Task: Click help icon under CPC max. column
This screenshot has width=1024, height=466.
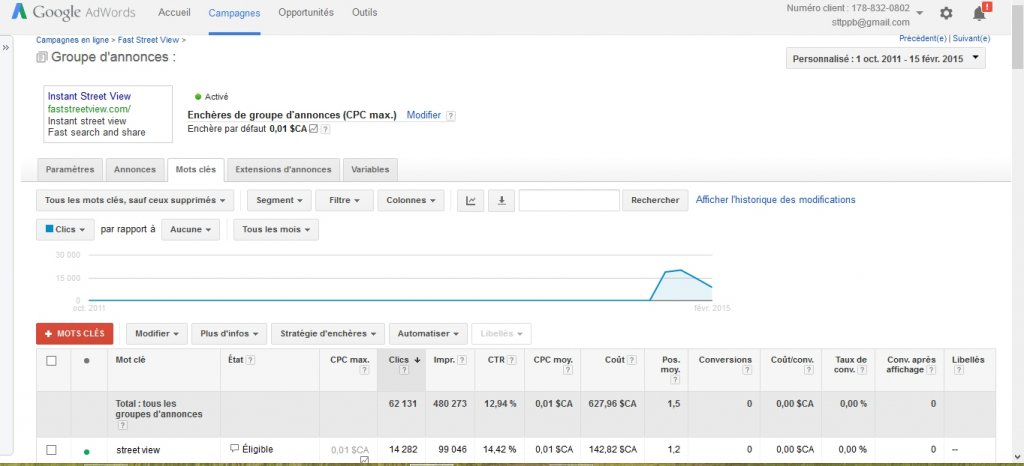Action: [364, 370]
